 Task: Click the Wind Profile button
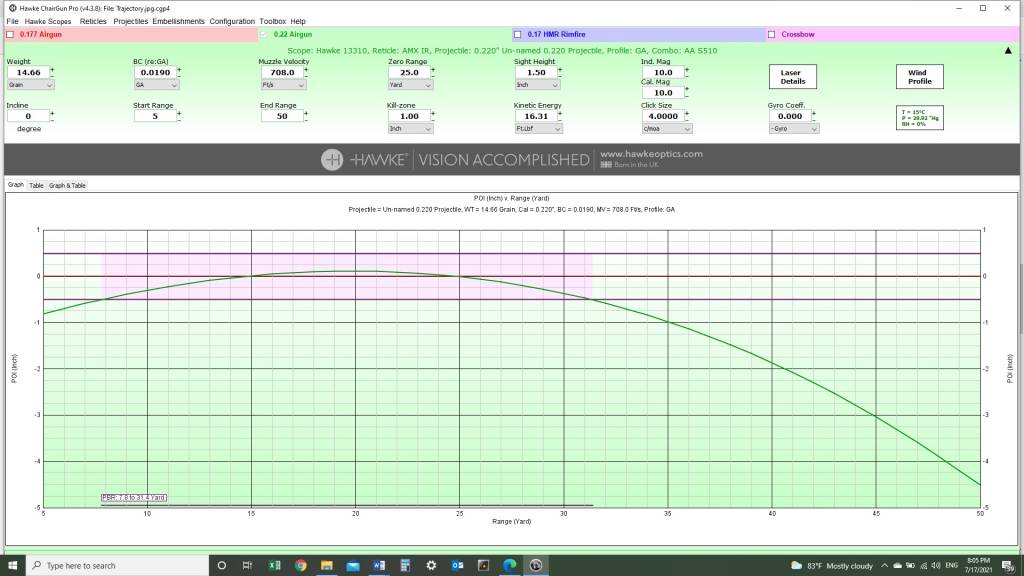point(920,77)
